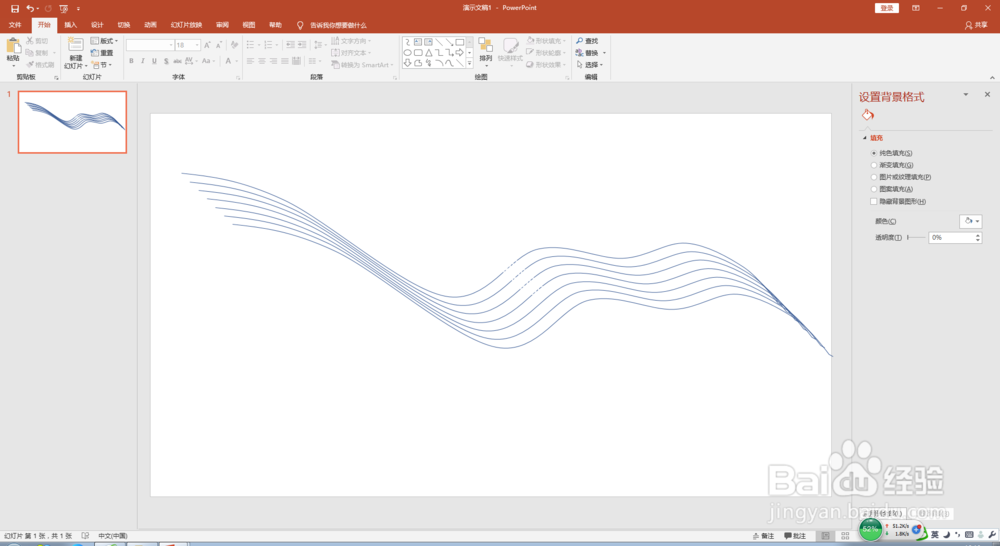Select the oval shape in shapes gallery

point(407,52)
